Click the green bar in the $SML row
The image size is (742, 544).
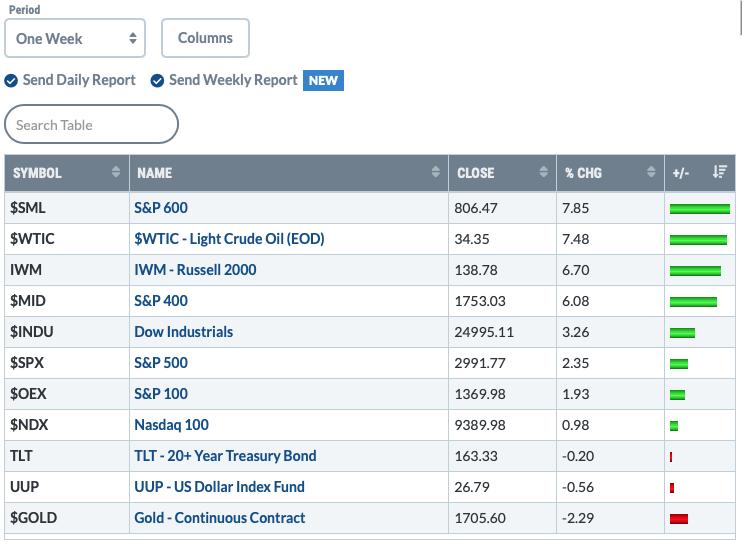[x=700, y=209]
